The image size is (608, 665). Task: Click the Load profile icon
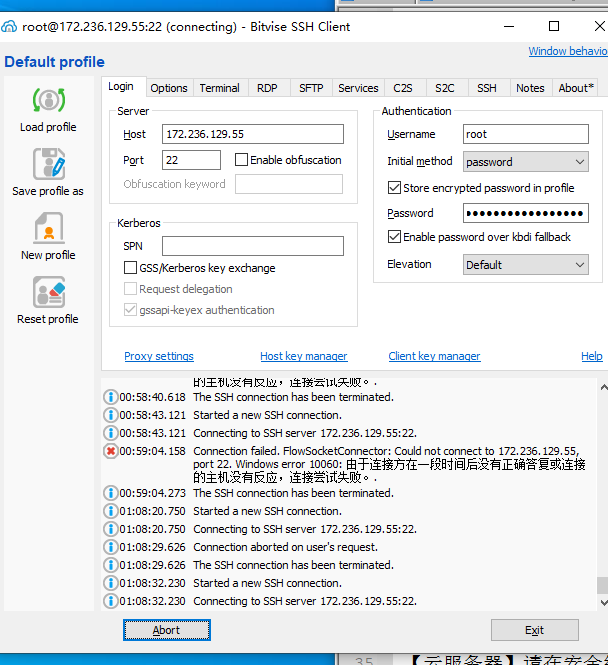coord(48,100)
